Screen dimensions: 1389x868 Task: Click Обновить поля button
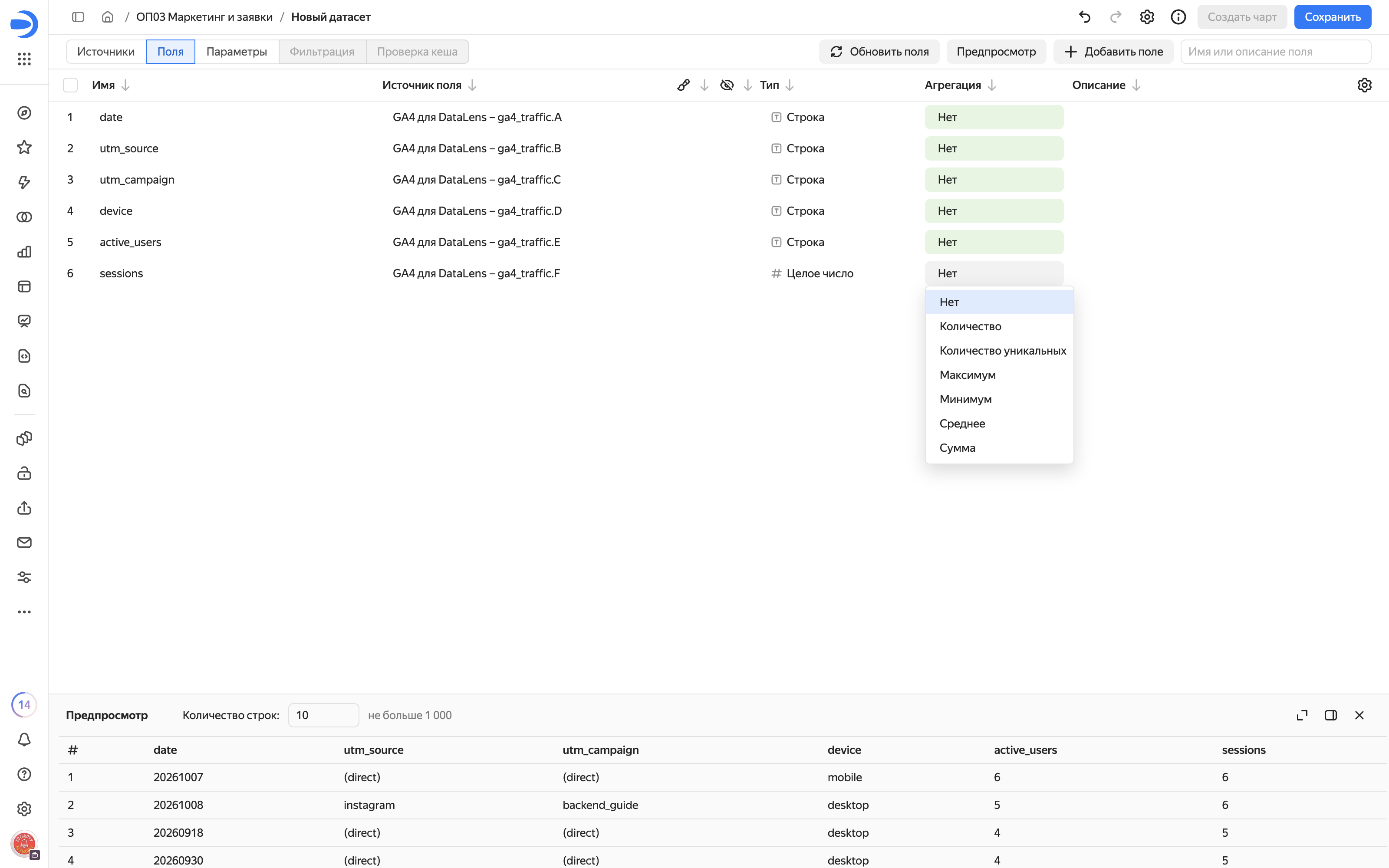point(879,52)
